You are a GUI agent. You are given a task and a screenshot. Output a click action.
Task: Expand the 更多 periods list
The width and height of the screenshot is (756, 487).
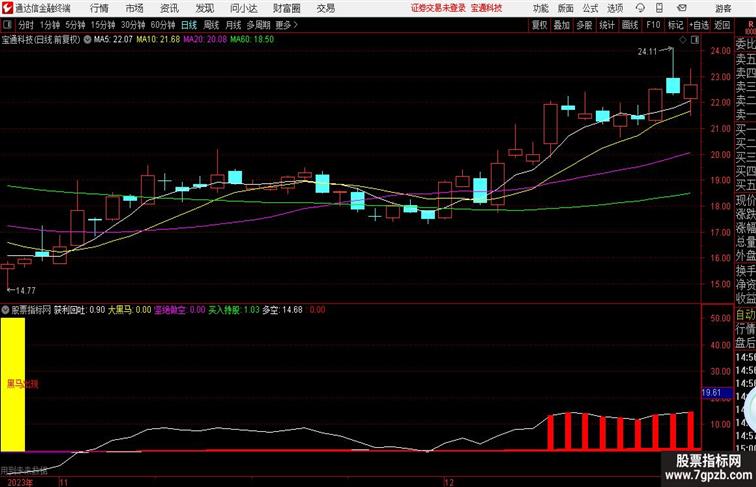[x=287, y=25]
